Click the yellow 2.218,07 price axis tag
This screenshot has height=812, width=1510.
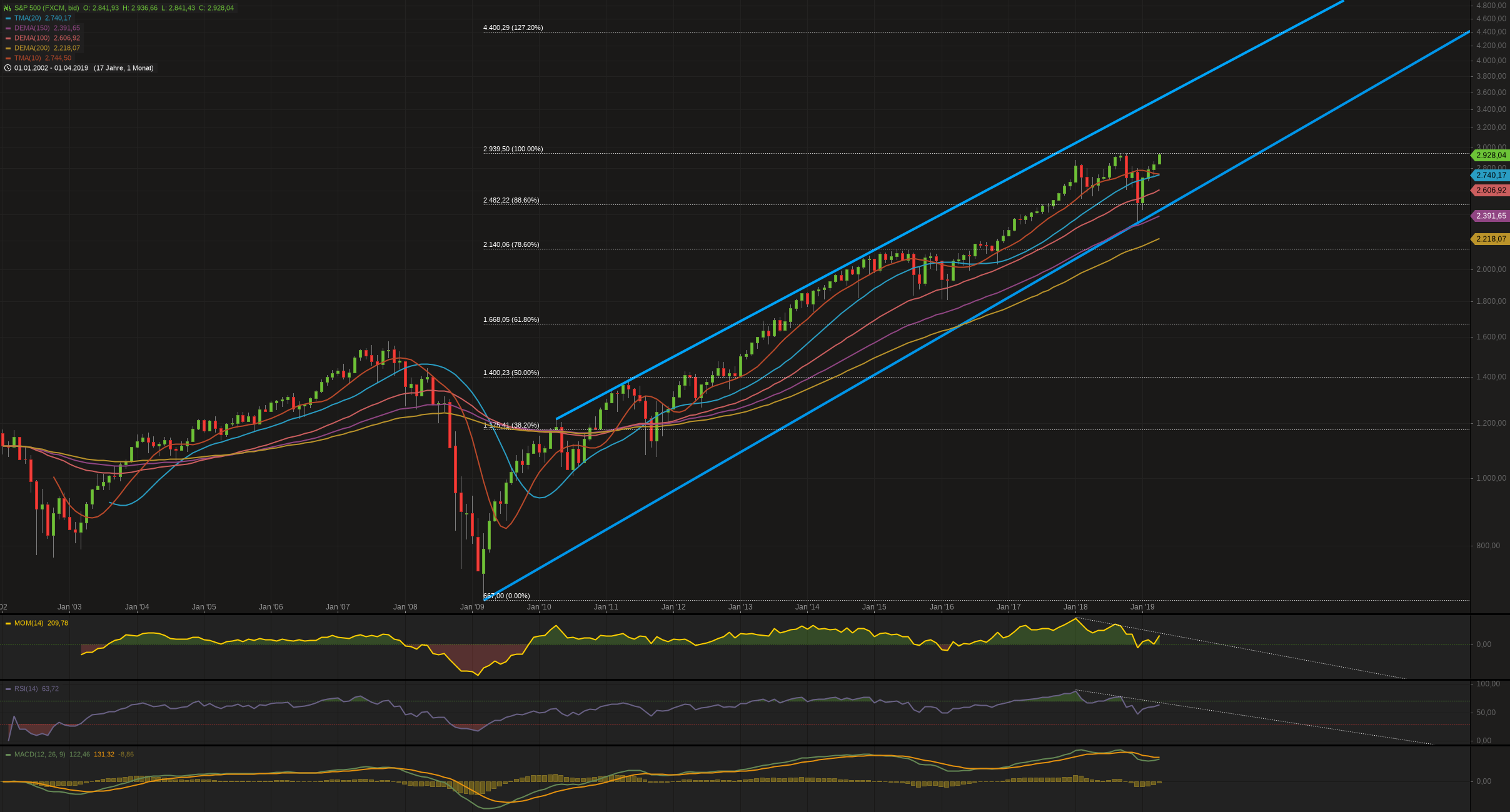(x=1491, y=239)
